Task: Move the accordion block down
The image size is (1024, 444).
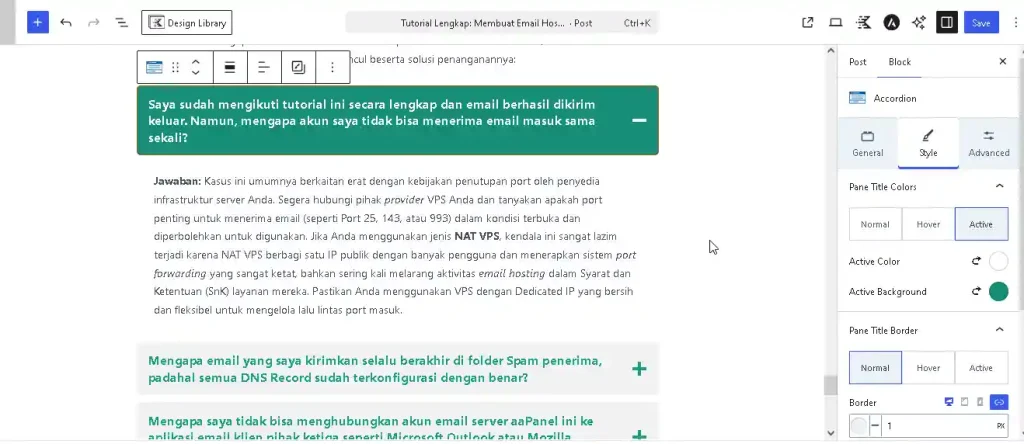Action: pyautogui.click(x=195, y=73)
